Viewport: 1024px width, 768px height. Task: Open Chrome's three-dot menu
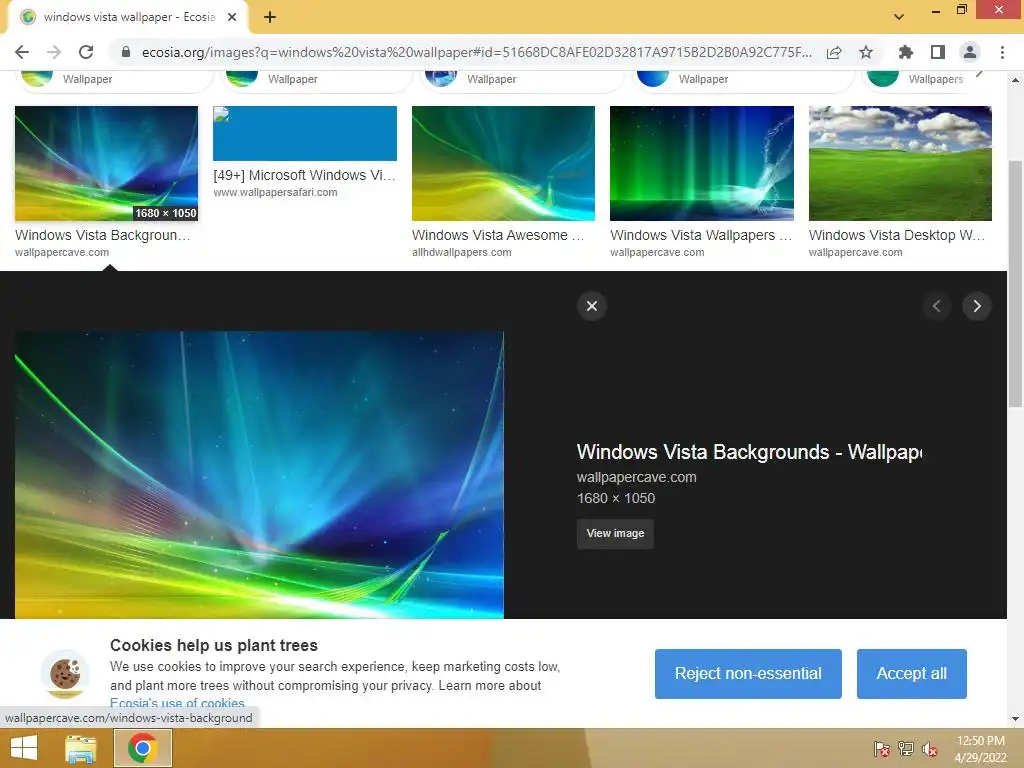[1002, 52]
